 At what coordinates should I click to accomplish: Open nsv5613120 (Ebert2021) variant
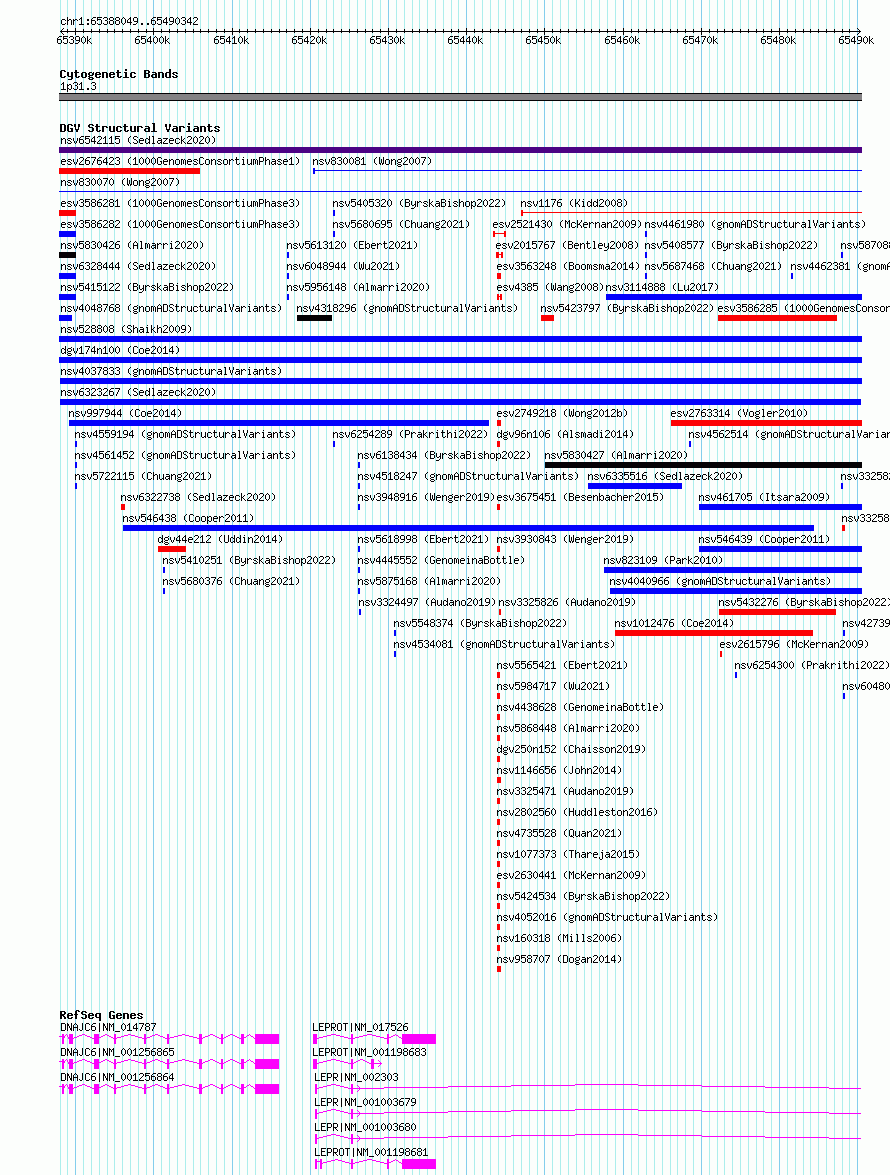352,245
